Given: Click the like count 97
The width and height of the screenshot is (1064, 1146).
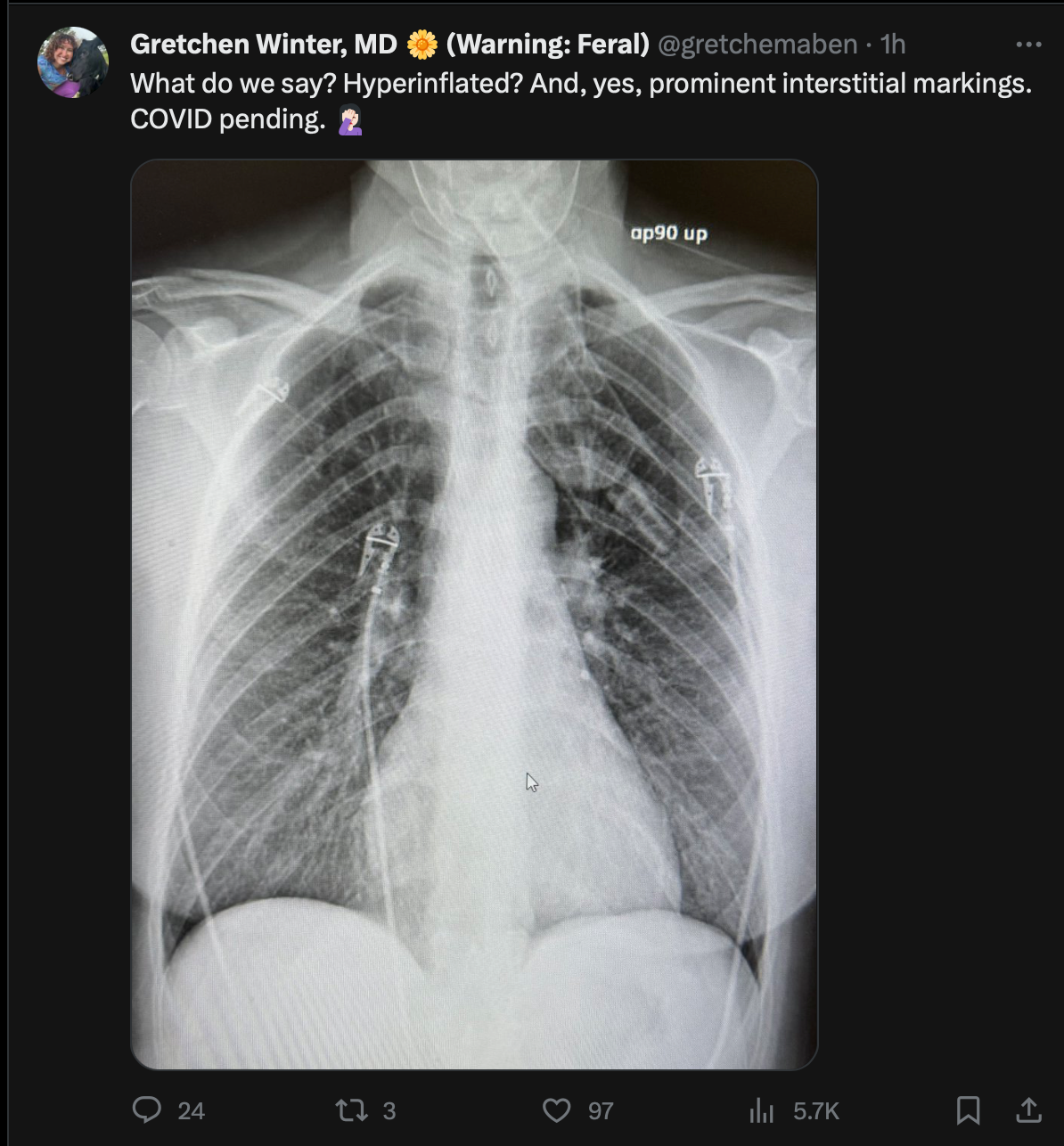Looking at the screenshot, I should (x=601, y=1111).
